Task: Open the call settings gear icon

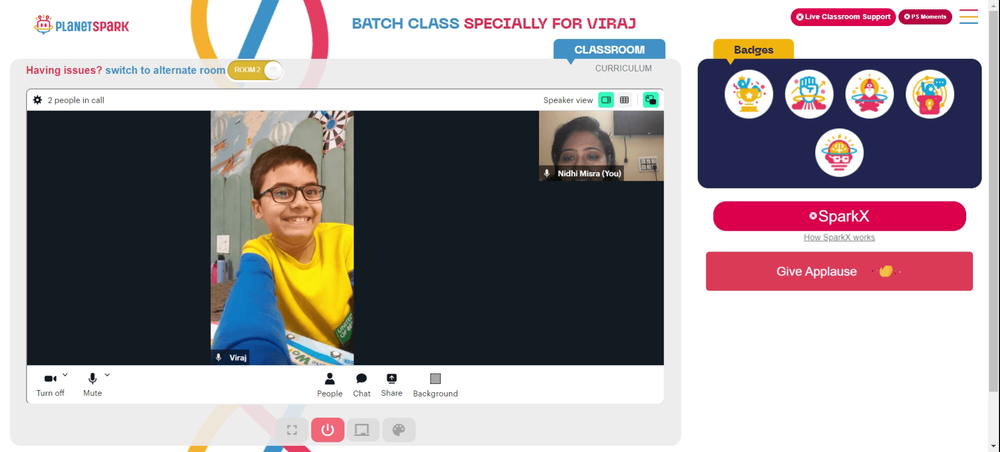Action: 38,100
